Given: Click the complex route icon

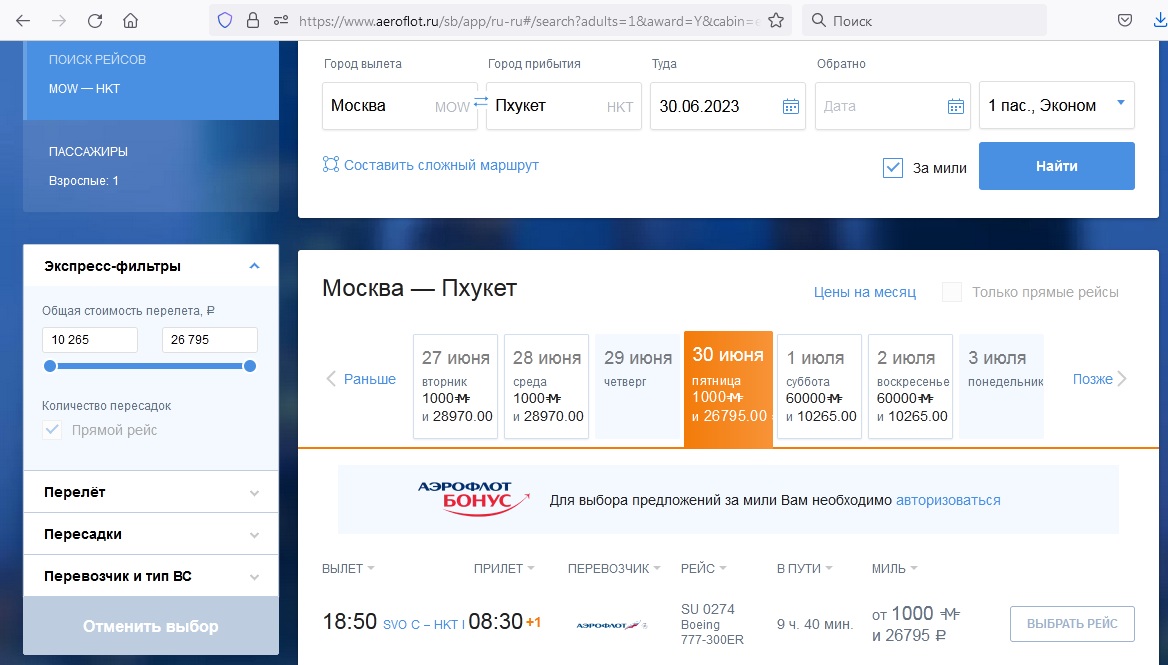Looking at the screenshot, I should click(331, 165).
